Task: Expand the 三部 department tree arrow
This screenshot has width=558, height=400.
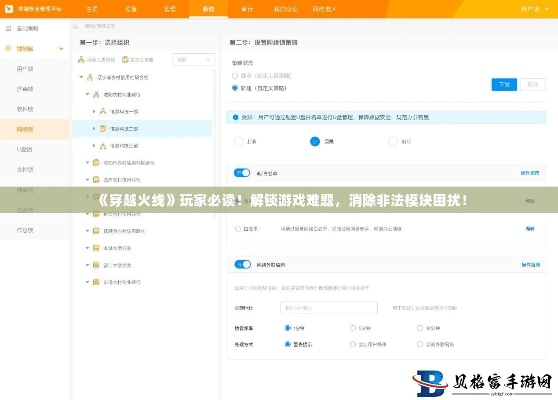Action: [x=94, y=146]
